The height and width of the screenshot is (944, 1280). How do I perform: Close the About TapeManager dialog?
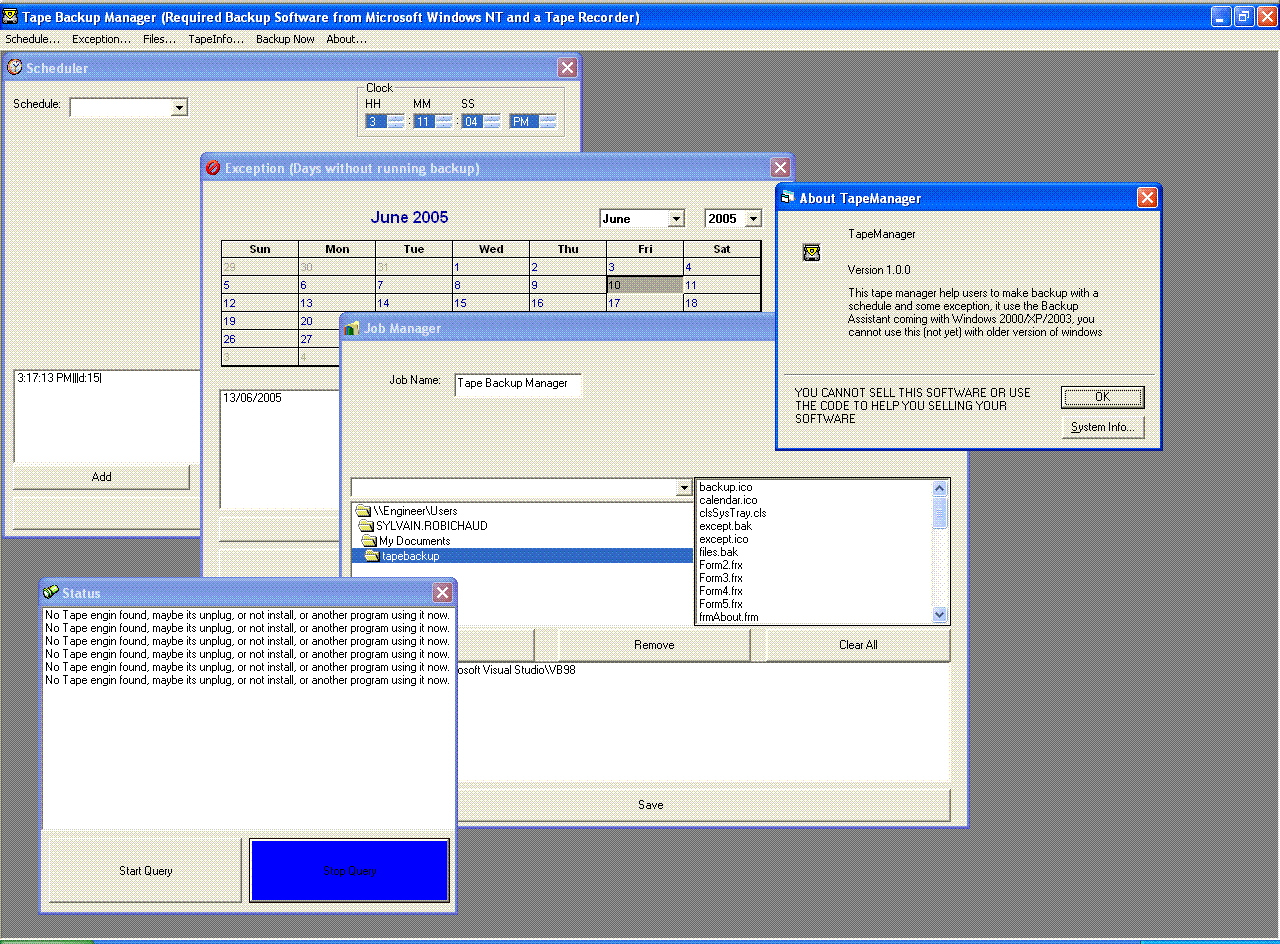click(1147, 198)
